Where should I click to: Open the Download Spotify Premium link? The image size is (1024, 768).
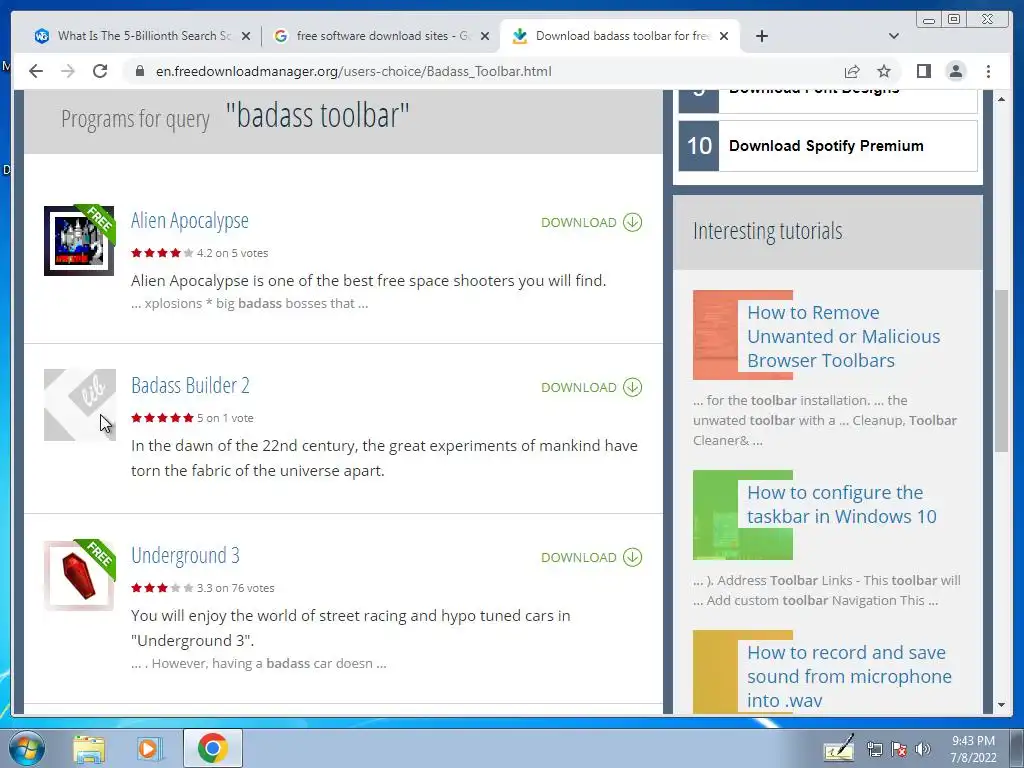pyautogui.click(x=826, y=146)
